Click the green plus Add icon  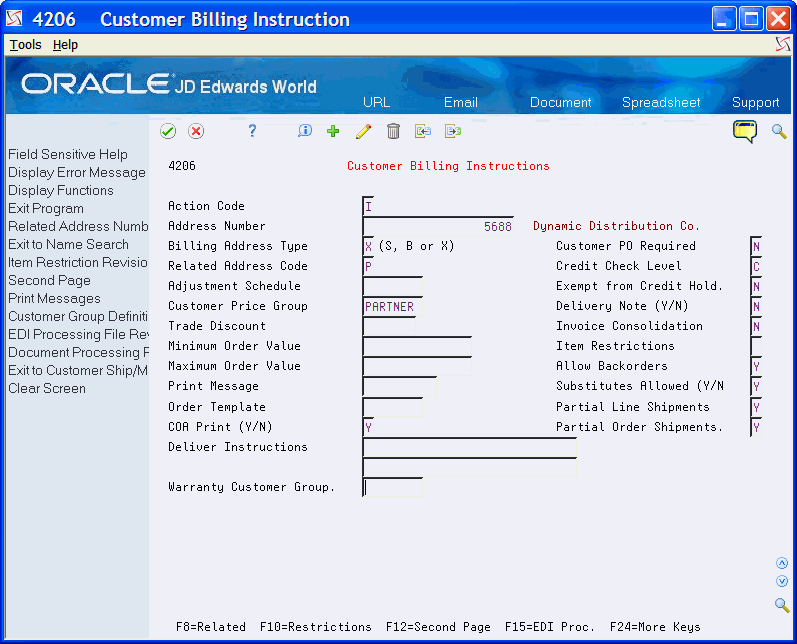coord(333,131)
